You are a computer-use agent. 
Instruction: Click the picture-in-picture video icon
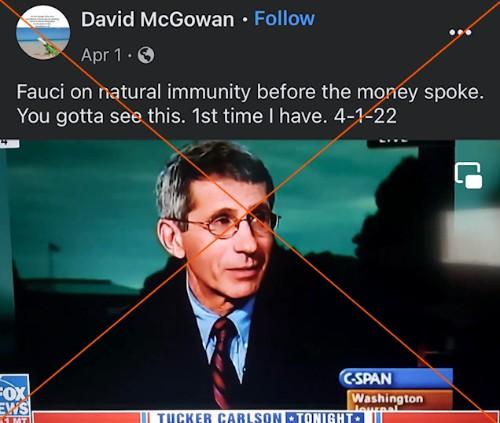[x=468, y=175]
